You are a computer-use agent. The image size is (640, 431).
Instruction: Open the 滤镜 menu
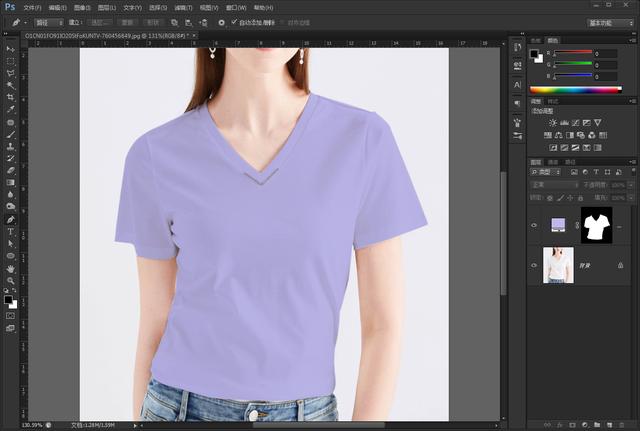coord(181,6)
